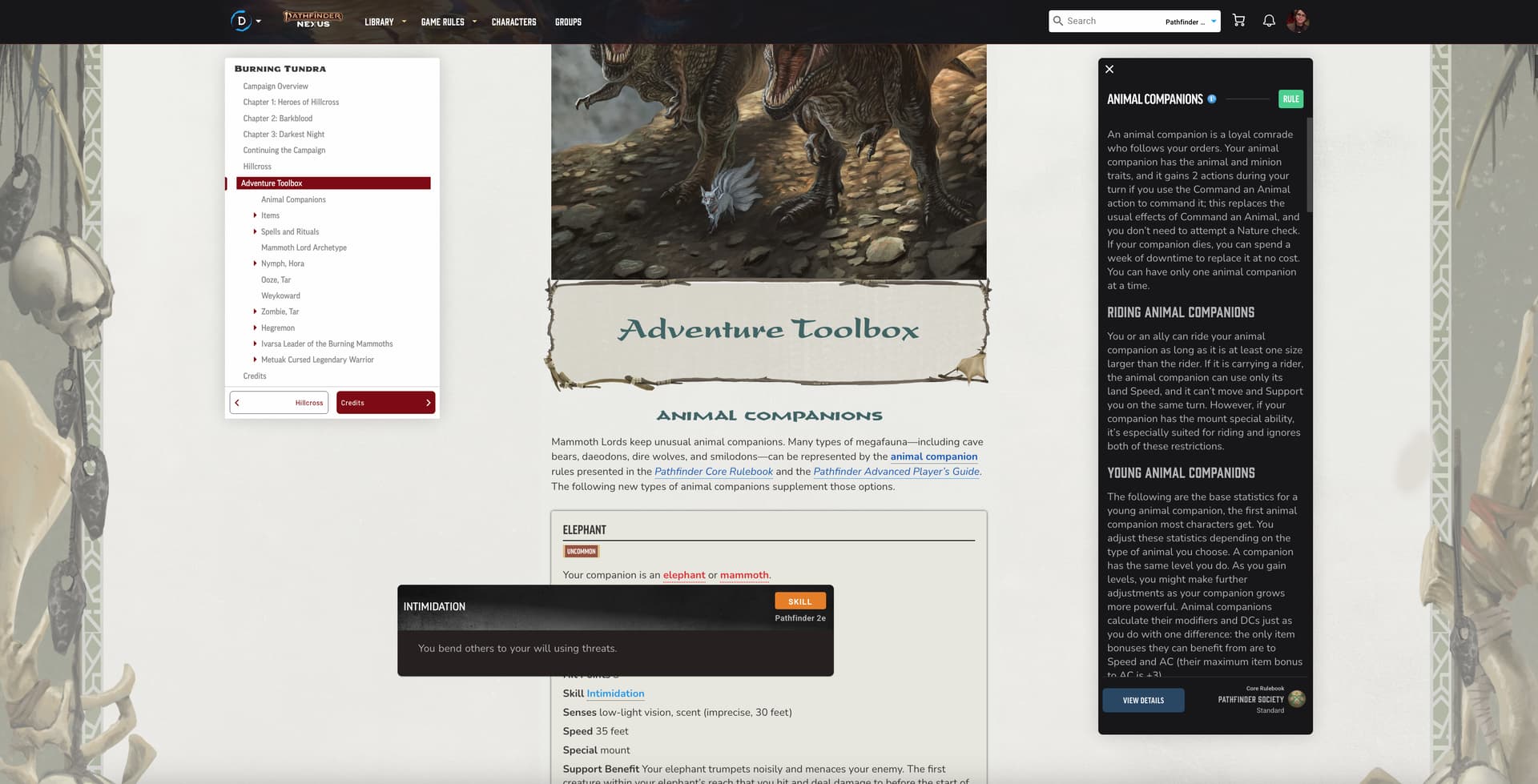Click the magnifying glass search icon
1538x784 pixels.
coord(1058,21)
